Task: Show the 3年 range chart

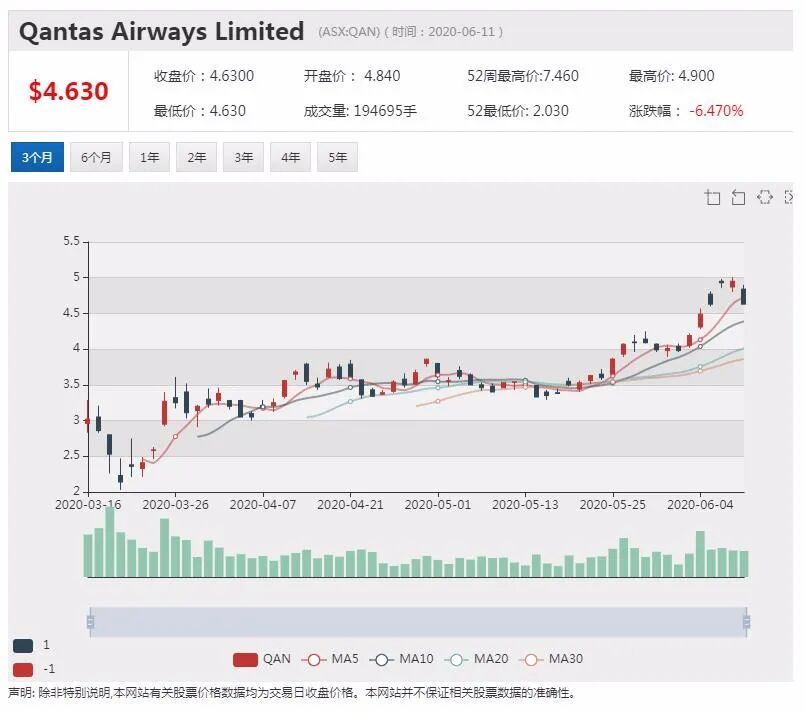Action: click(243, 157)
